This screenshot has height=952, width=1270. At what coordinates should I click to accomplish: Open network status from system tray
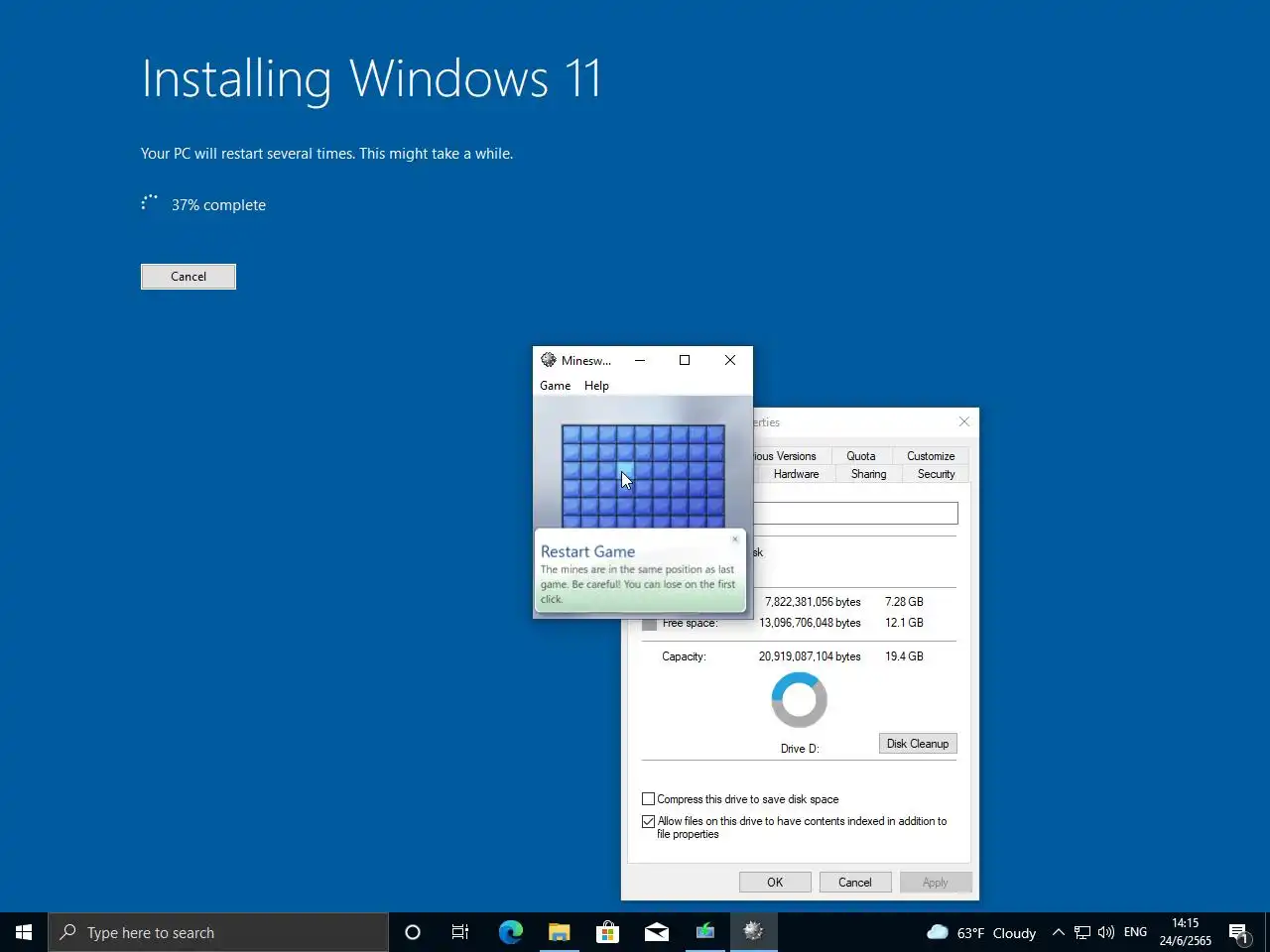pos(1082,932)
